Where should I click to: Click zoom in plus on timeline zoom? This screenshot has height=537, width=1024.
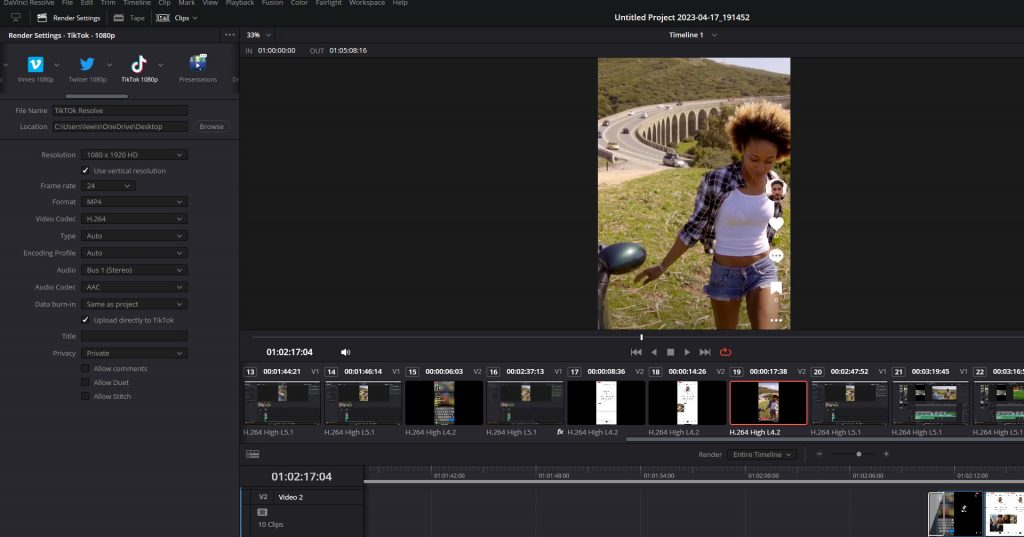[886, 454]
